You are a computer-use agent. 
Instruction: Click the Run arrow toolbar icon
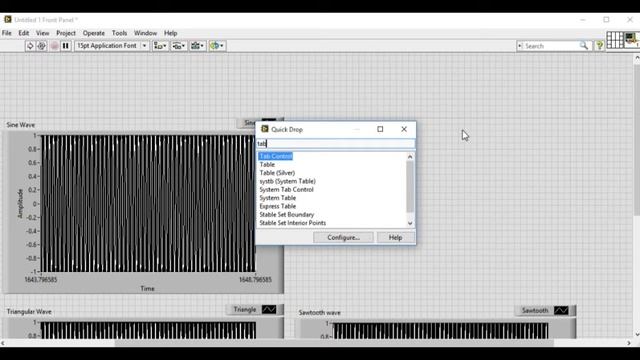(x=30, y=46)
